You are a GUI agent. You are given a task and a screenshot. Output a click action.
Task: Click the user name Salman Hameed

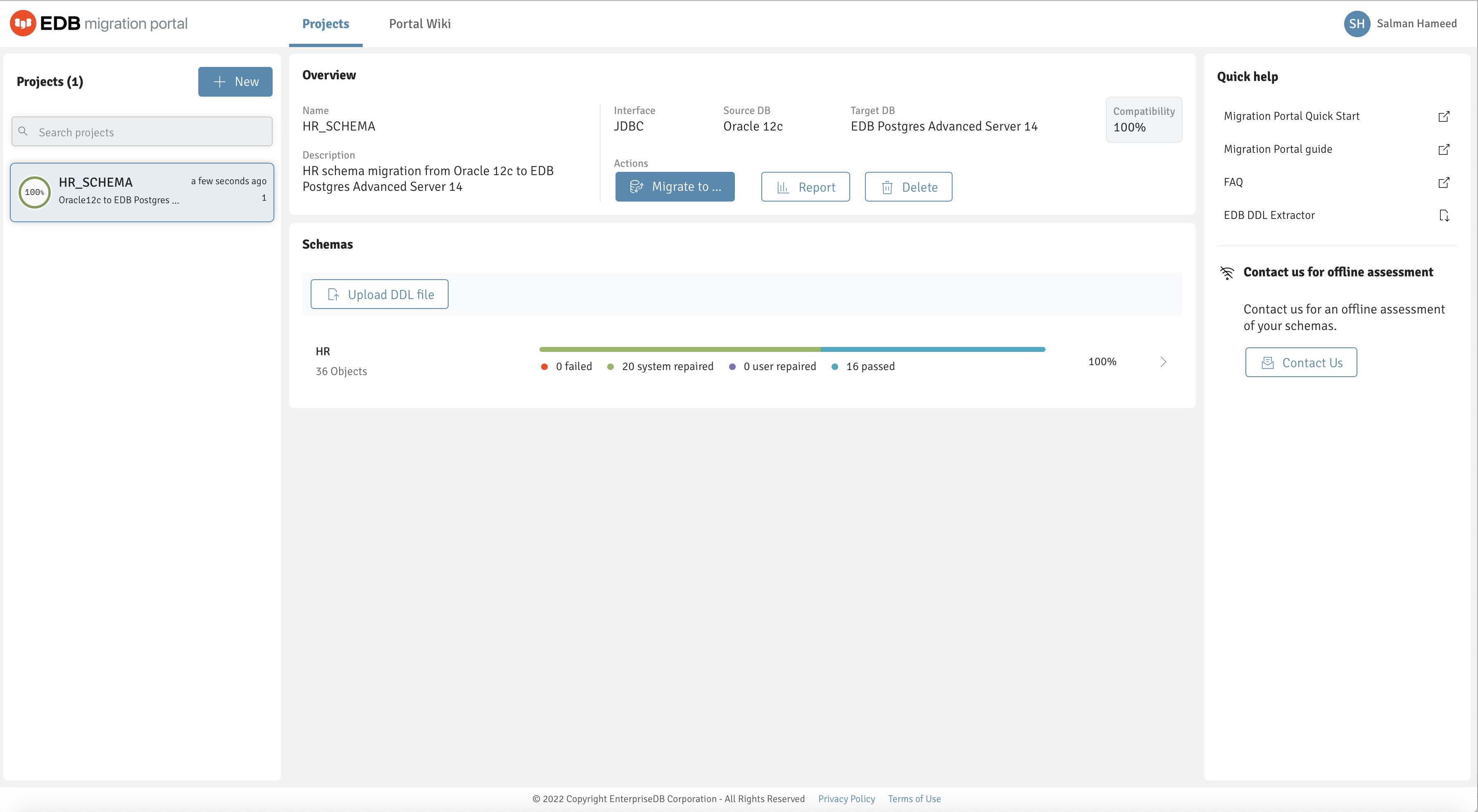[x=1416, y=24]
